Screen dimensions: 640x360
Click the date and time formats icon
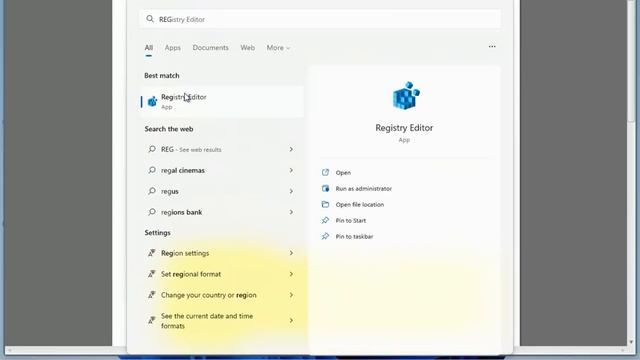point(151,321)
